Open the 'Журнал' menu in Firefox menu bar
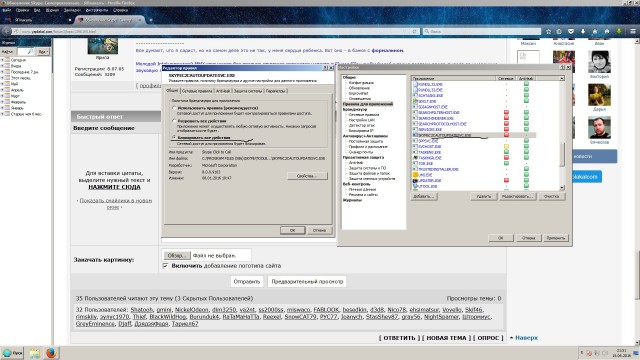The height and width of the screenshot is (360, 640). click(x=52, y=10)
